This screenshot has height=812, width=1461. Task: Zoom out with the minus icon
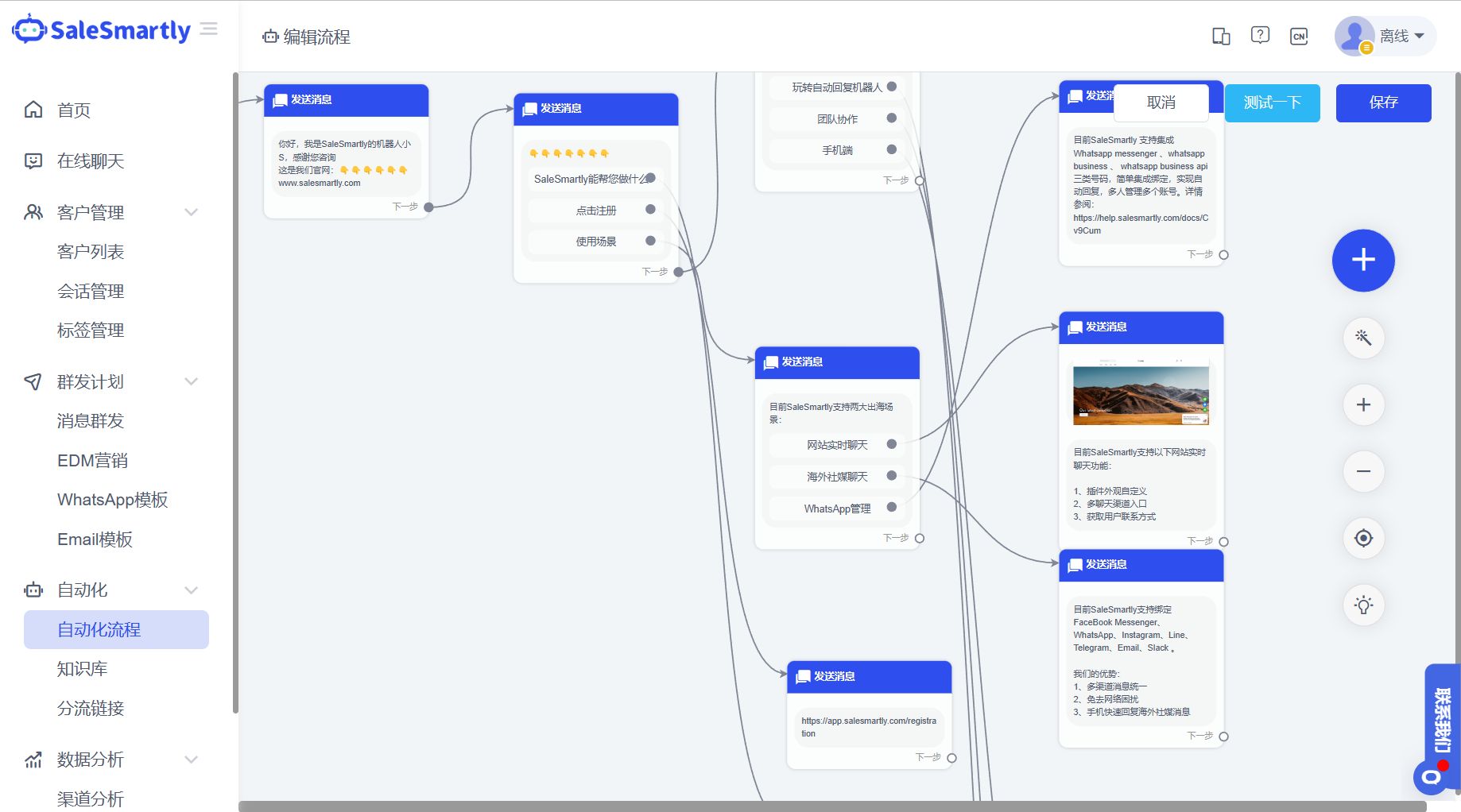pyautogui.click(x=1363, y=471)
